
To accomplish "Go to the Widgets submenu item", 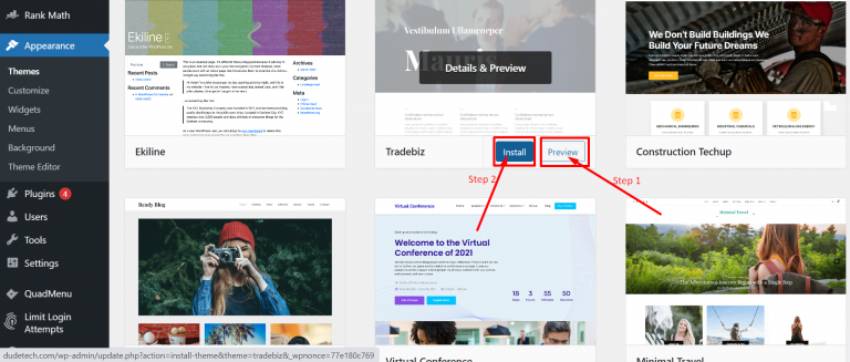I will tap(24, 109).
